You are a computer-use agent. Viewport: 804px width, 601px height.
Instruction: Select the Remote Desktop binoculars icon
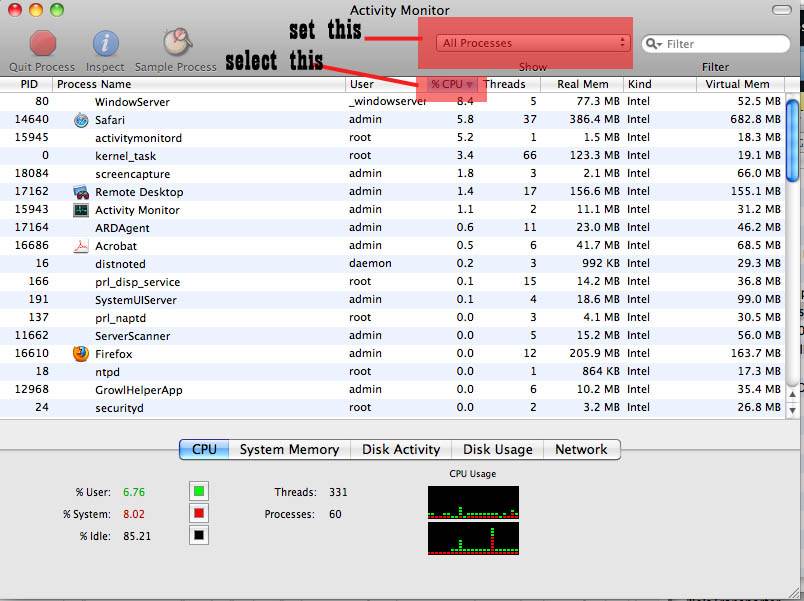click(81, 192)
